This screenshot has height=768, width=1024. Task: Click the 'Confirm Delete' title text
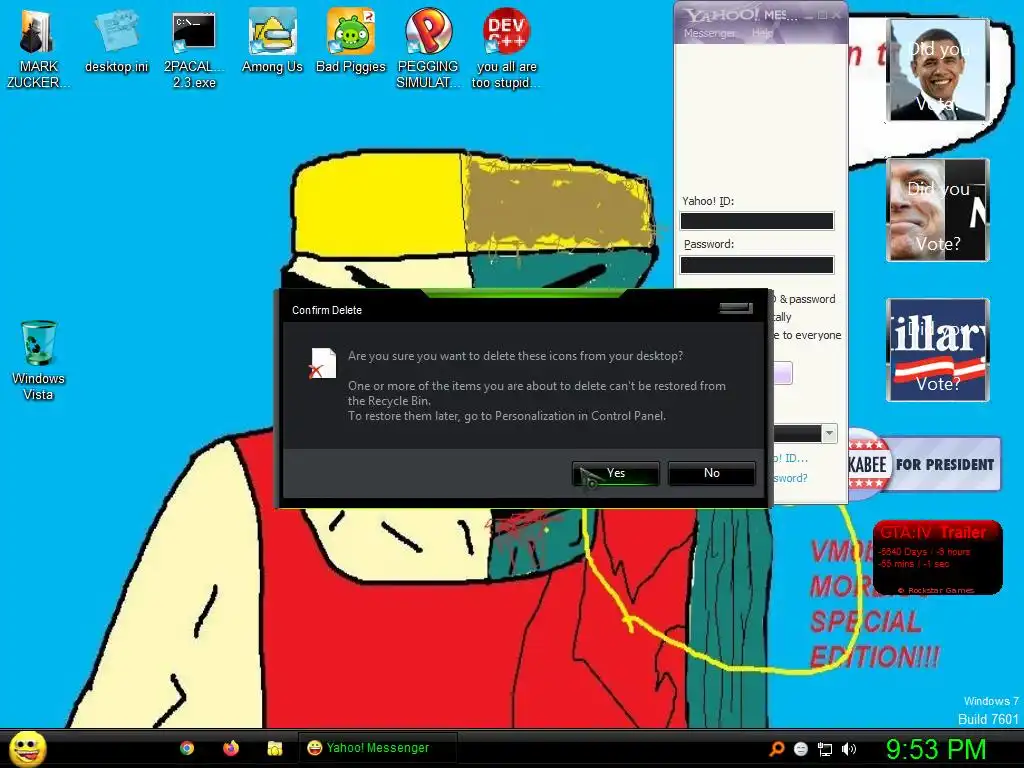click(x=327, y=310)
